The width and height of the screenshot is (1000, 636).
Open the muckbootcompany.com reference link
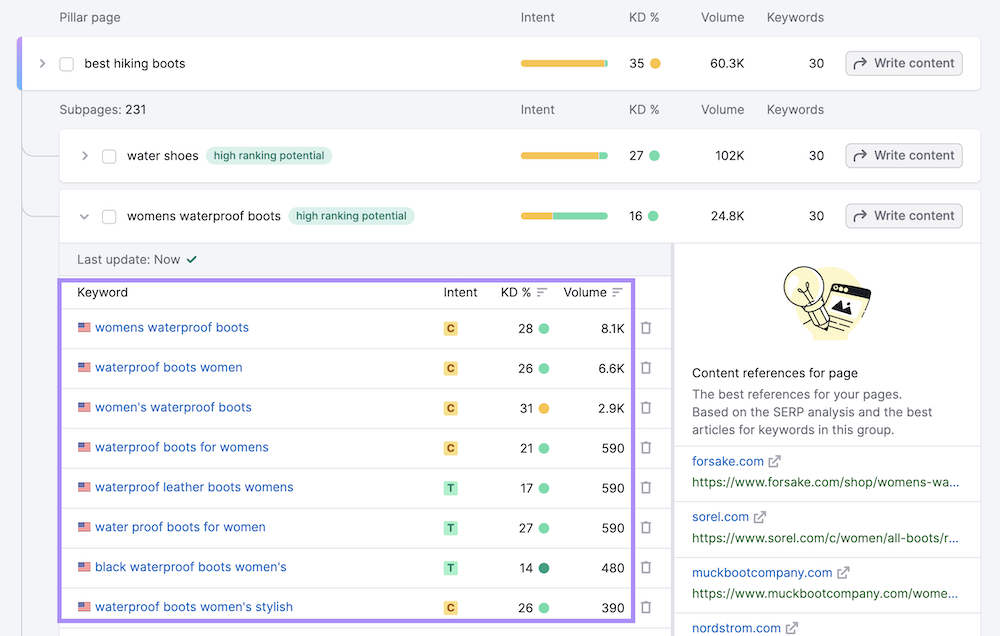coord(762,573)
